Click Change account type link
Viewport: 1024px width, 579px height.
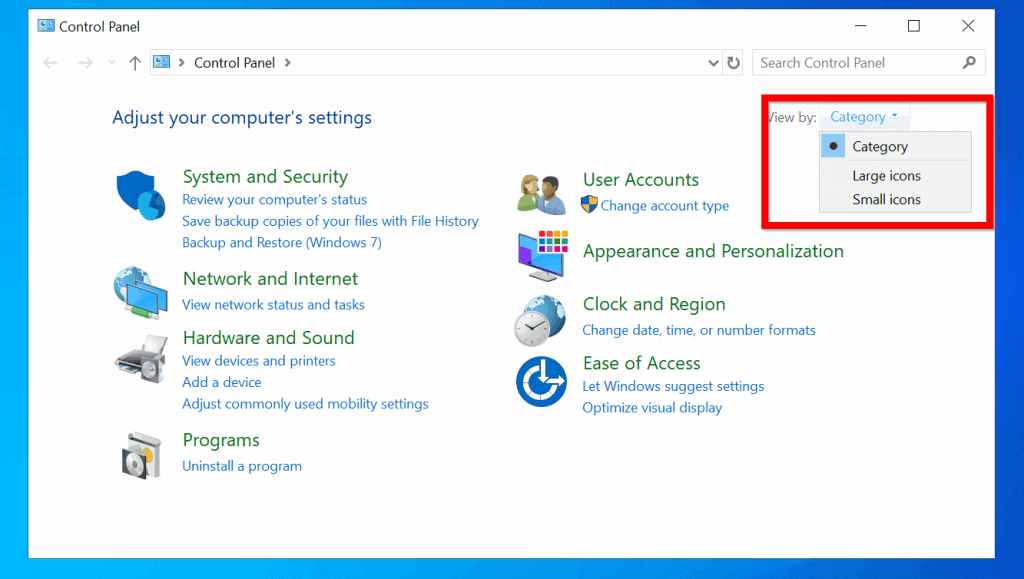coord(665,206)
